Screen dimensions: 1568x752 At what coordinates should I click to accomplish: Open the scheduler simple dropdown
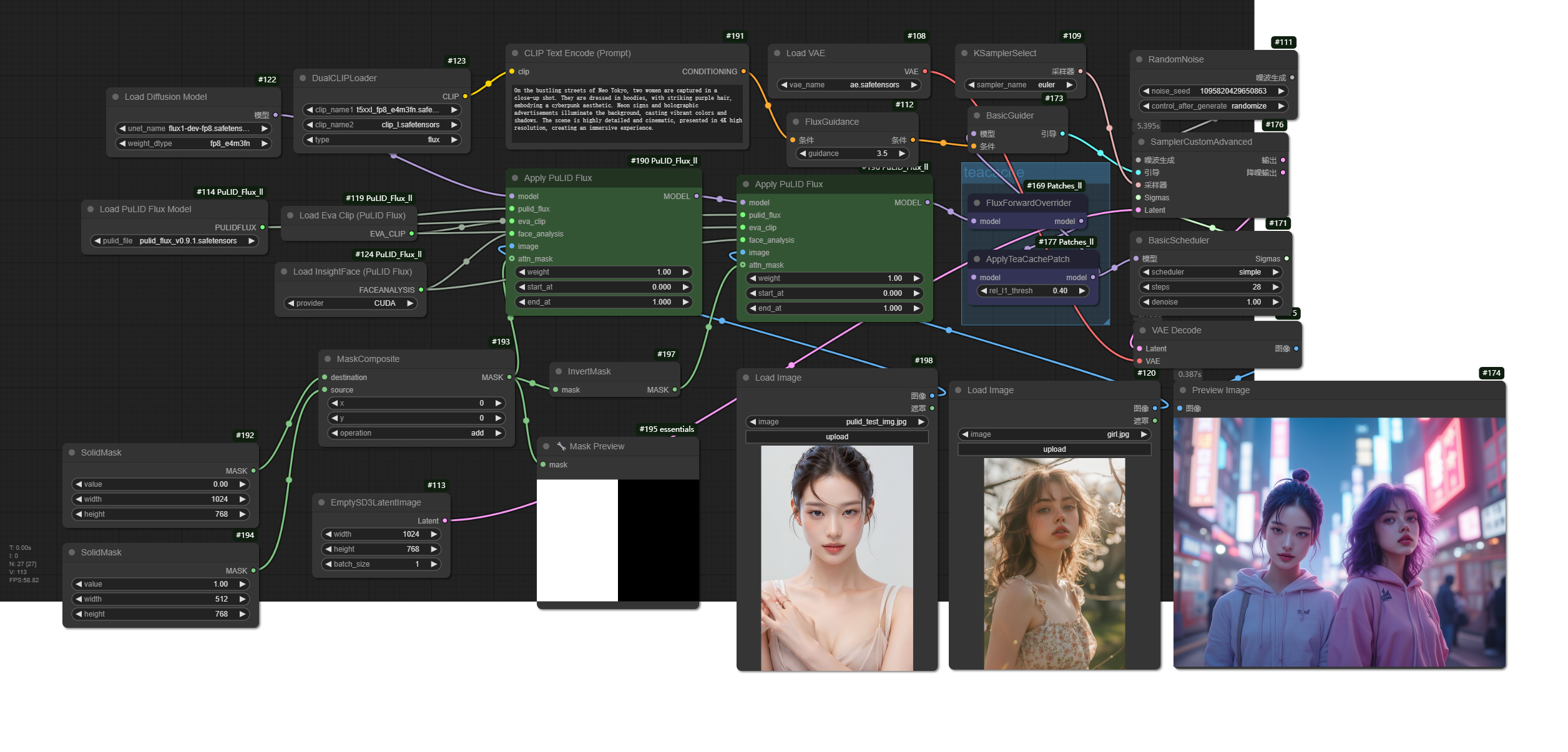(x=1210, y=272)
